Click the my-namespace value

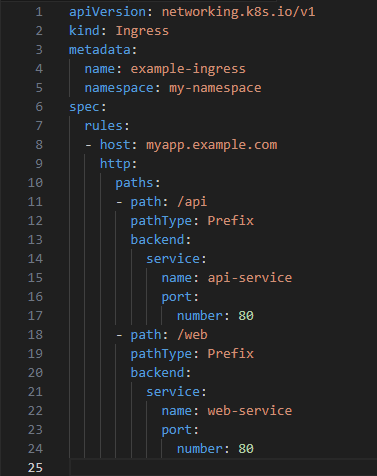[215, 88]
